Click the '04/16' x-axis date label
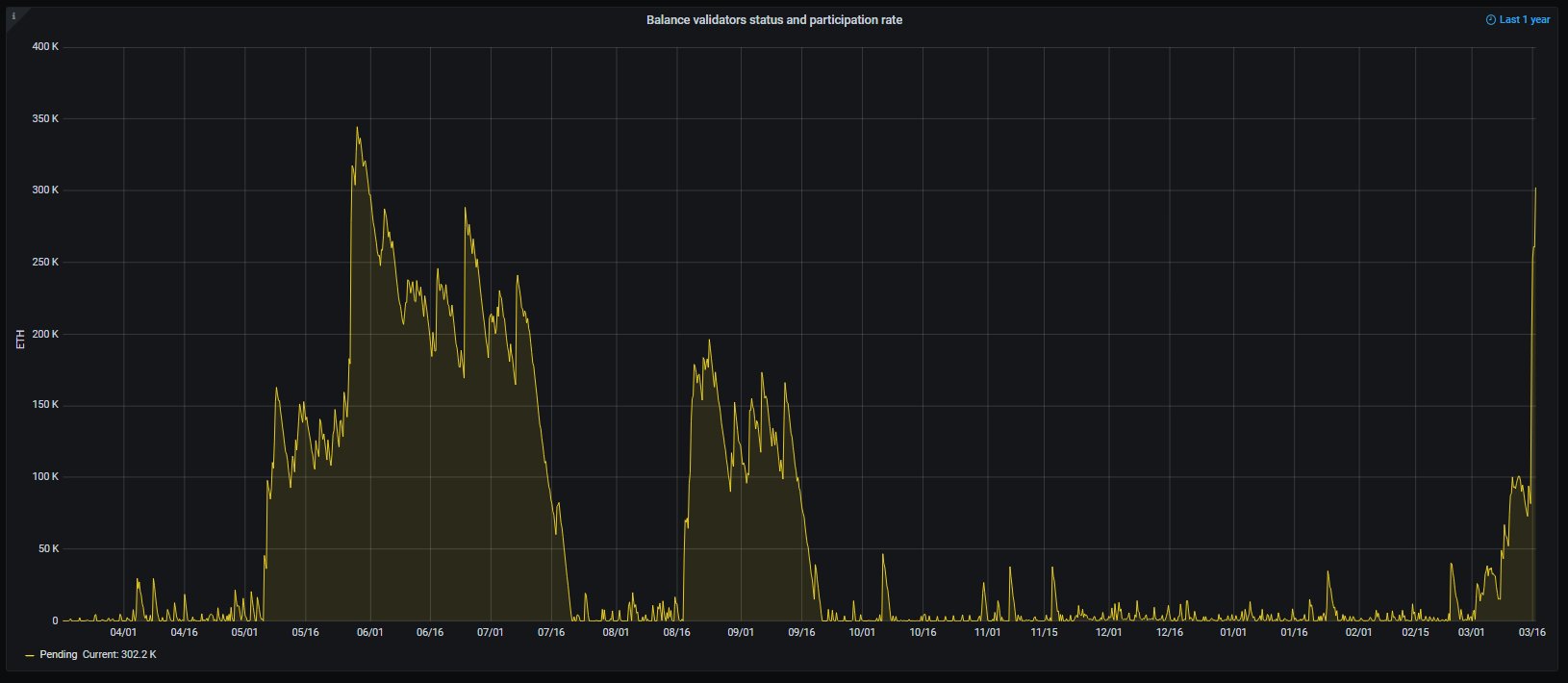This screenshot has width=1568, height=683. click(x=184, y=633)
